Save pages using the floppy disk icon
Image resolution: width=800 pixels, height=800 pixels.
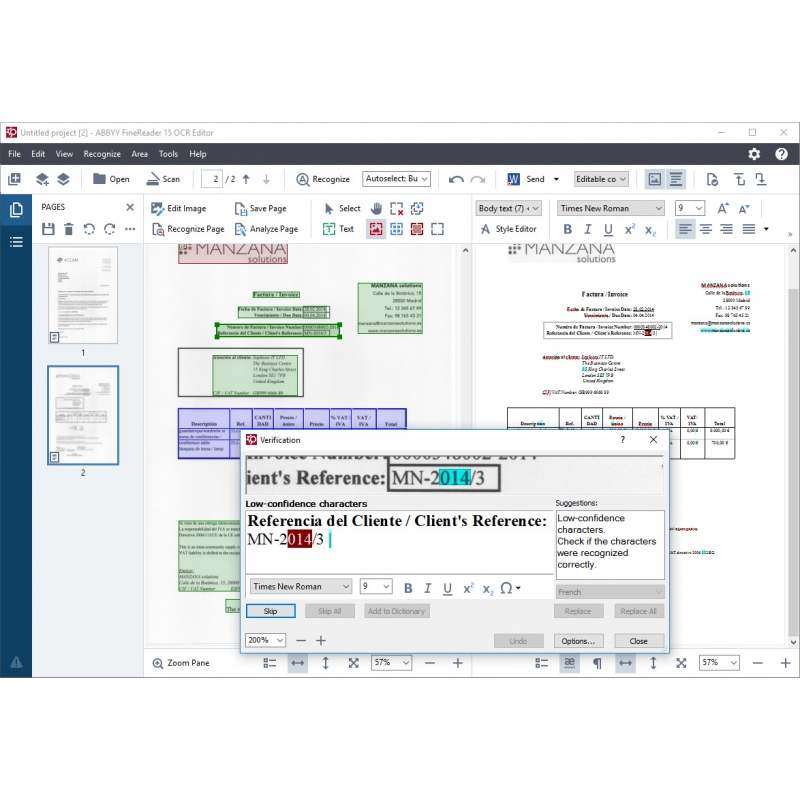click(x=48, y=229)
